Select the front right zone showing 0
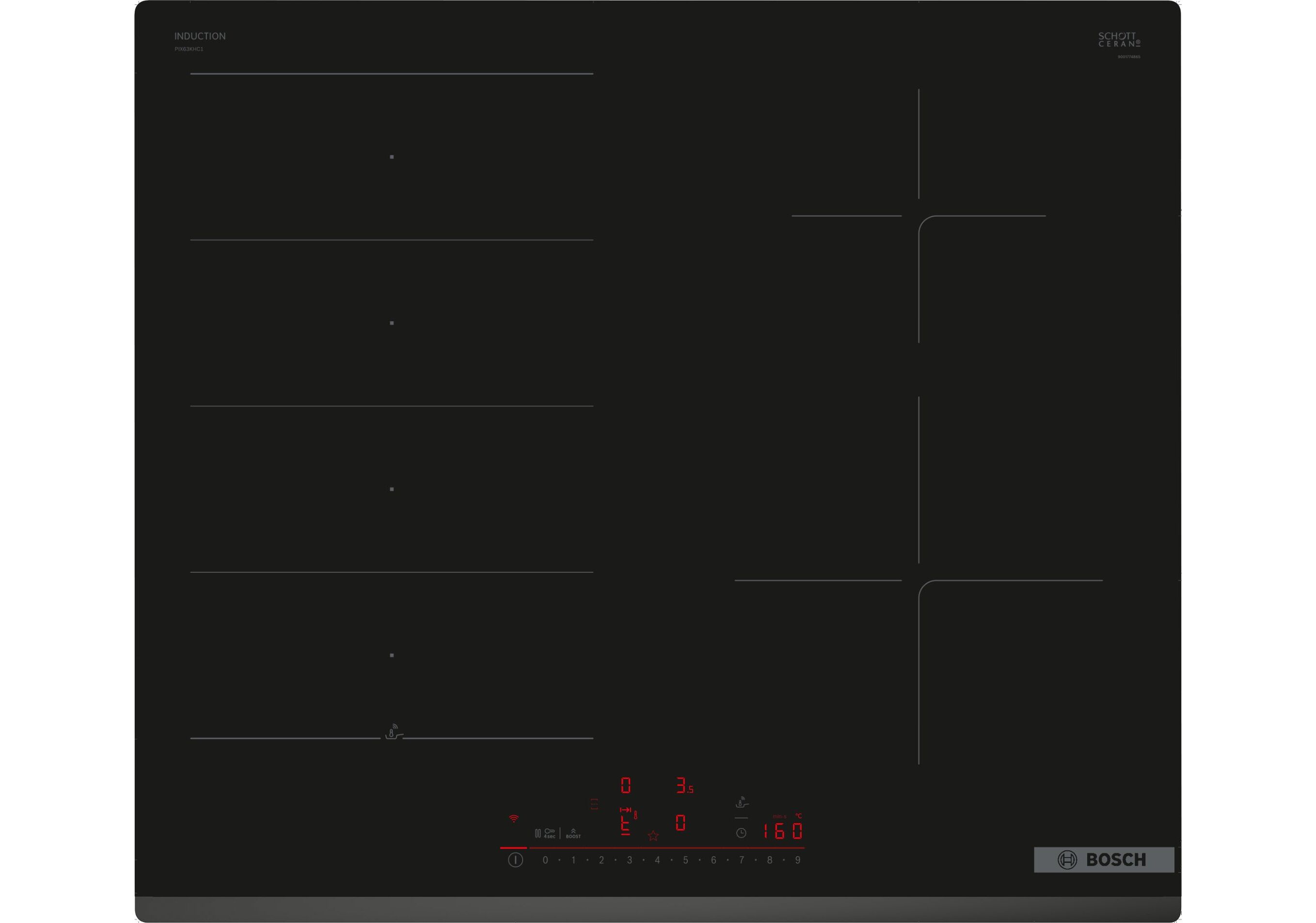 [681, 823]
